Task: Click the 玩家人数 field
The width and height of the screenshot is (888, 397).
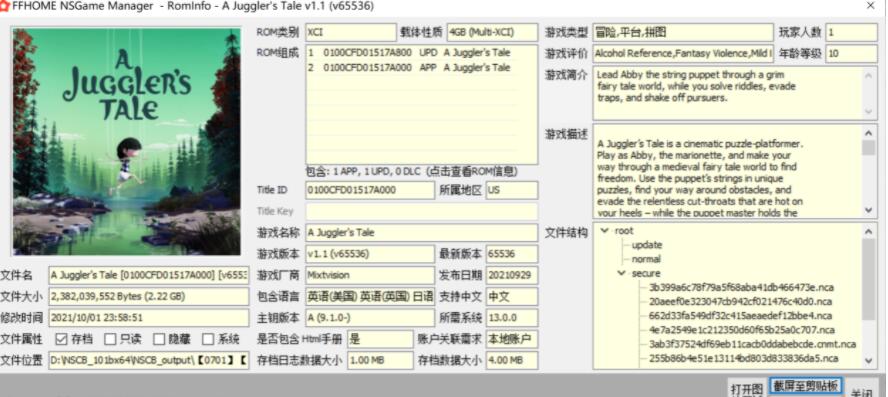Action: pyautogui.click(x=851, y=32)
